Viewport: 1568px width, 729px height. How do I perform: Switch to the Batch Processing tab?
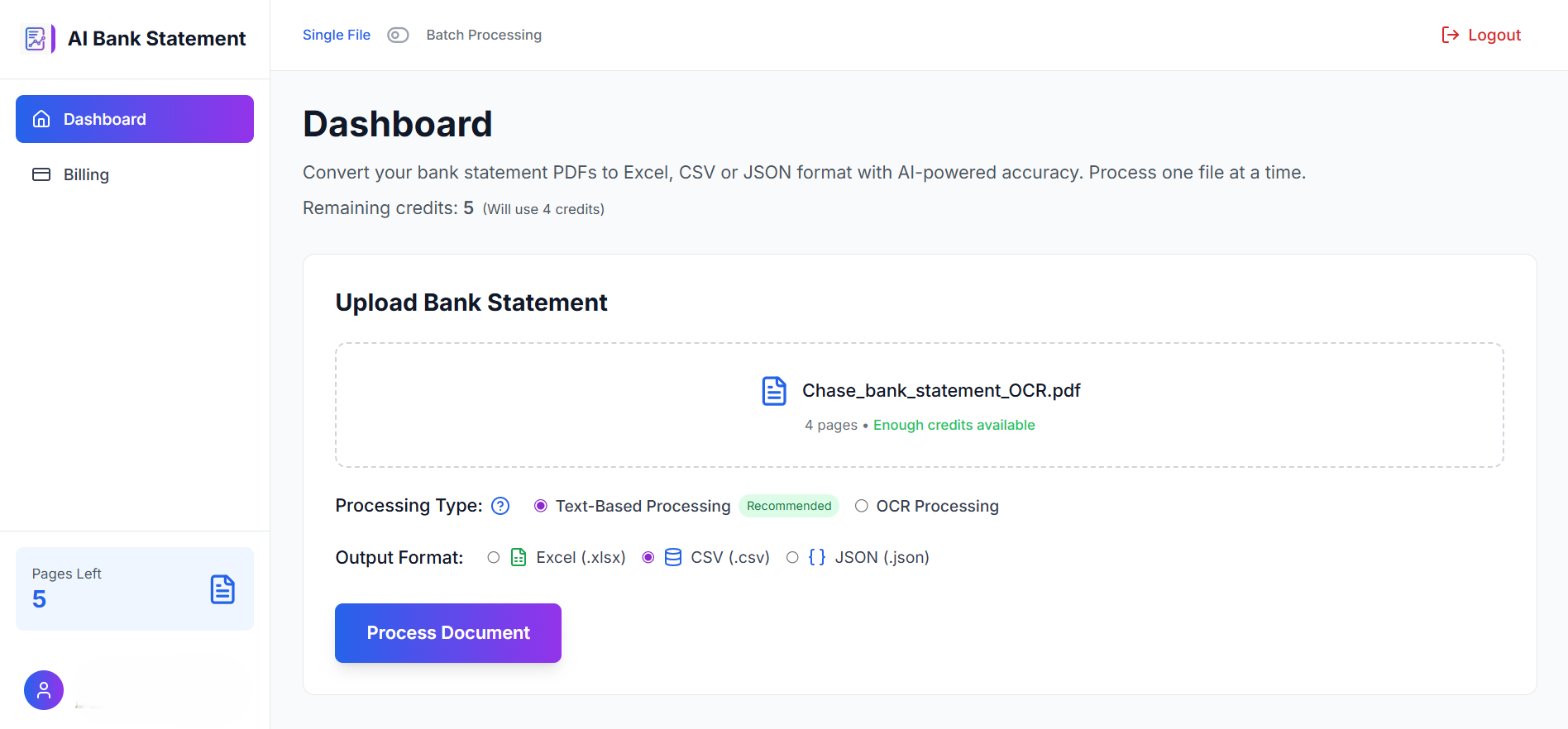tap(484, 35)
